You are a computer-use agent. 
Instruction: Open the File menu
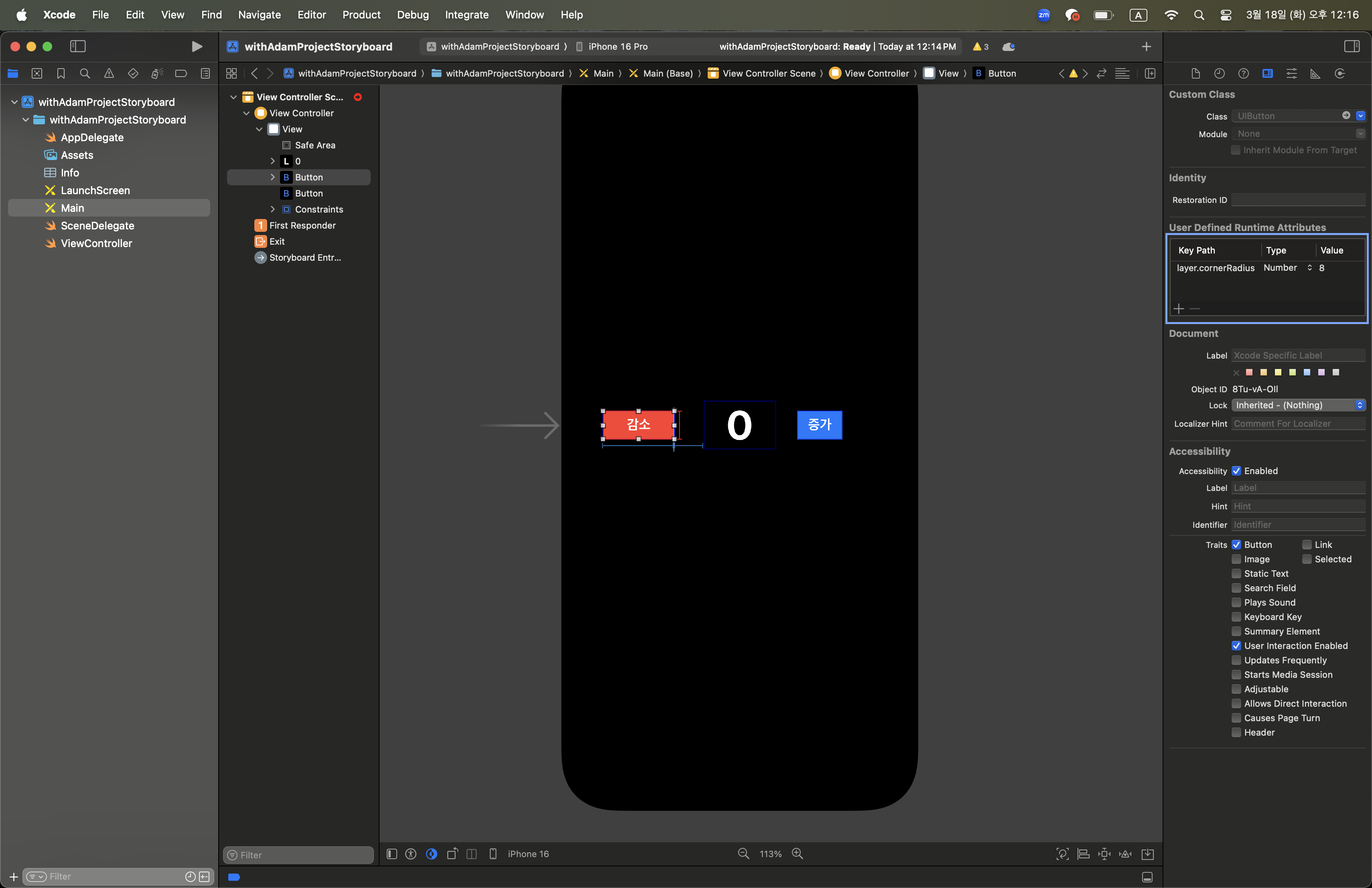point(100,14)
